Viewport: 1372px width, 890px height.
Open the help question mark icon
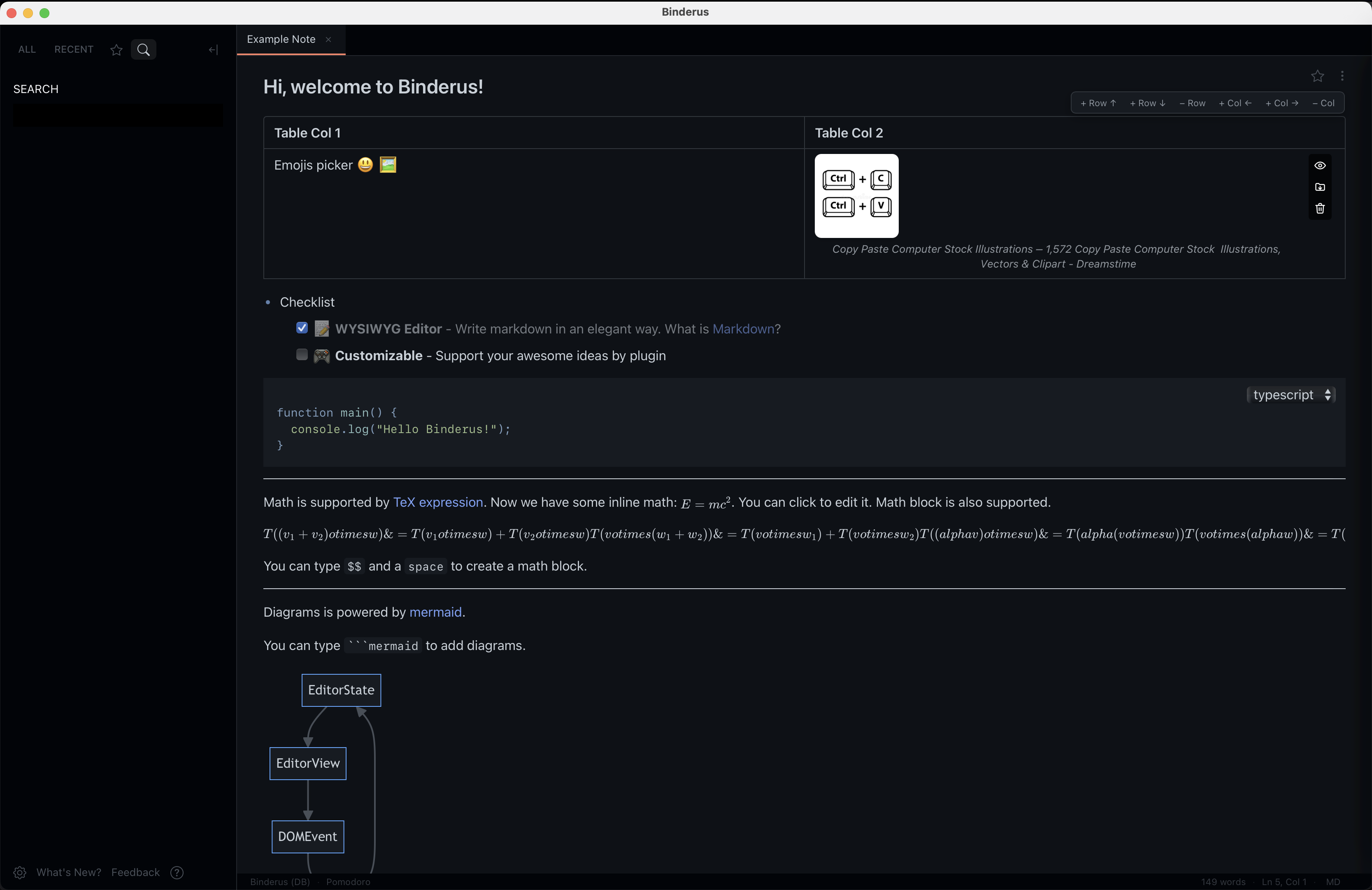tap(177, 872)
